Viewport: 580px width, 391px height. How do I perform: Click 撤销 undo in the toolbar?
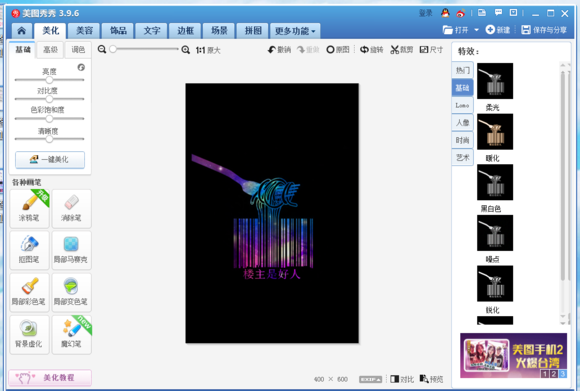click(x=279, y=50)
